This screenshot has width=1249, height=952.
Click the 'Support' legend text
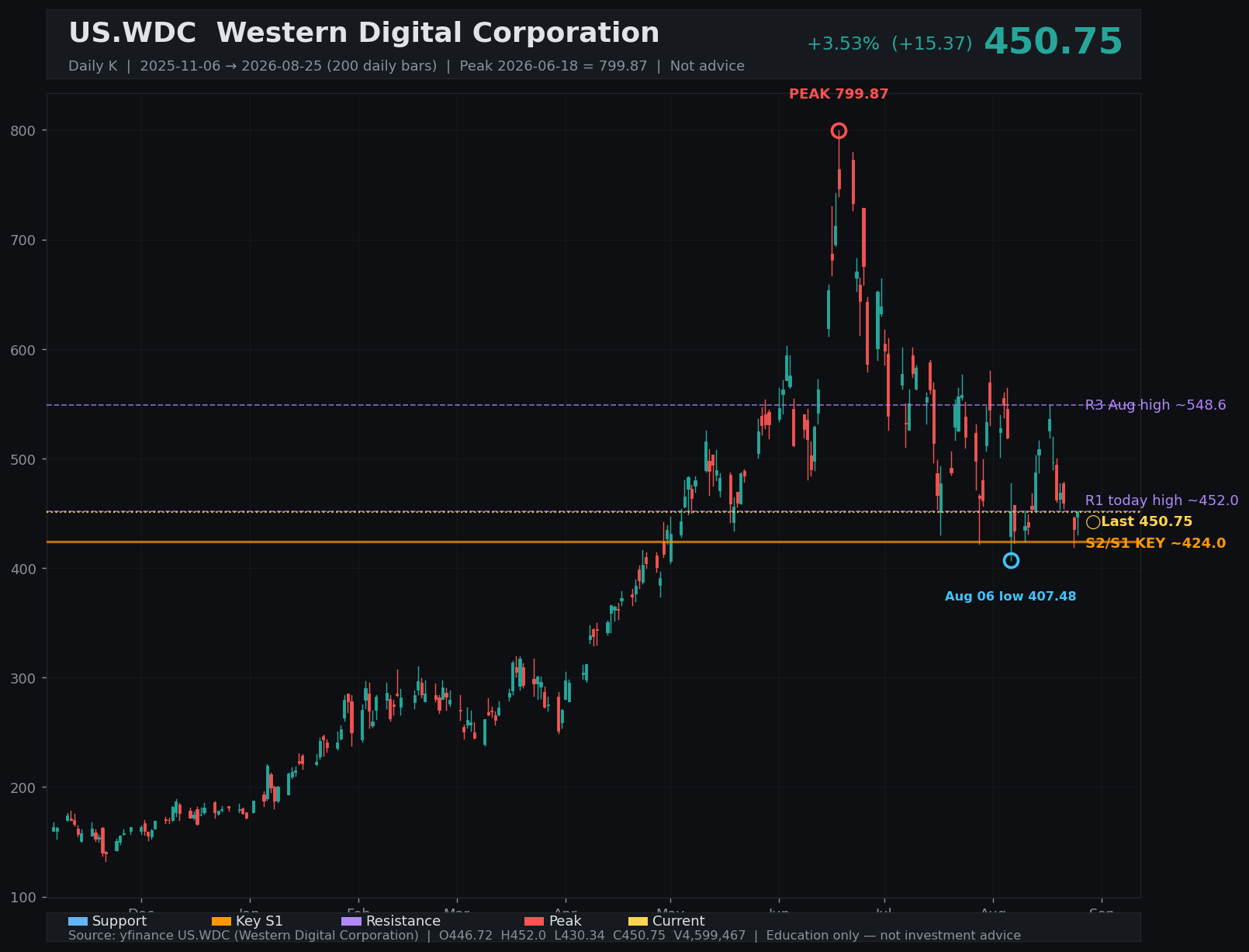pos(119,921)
